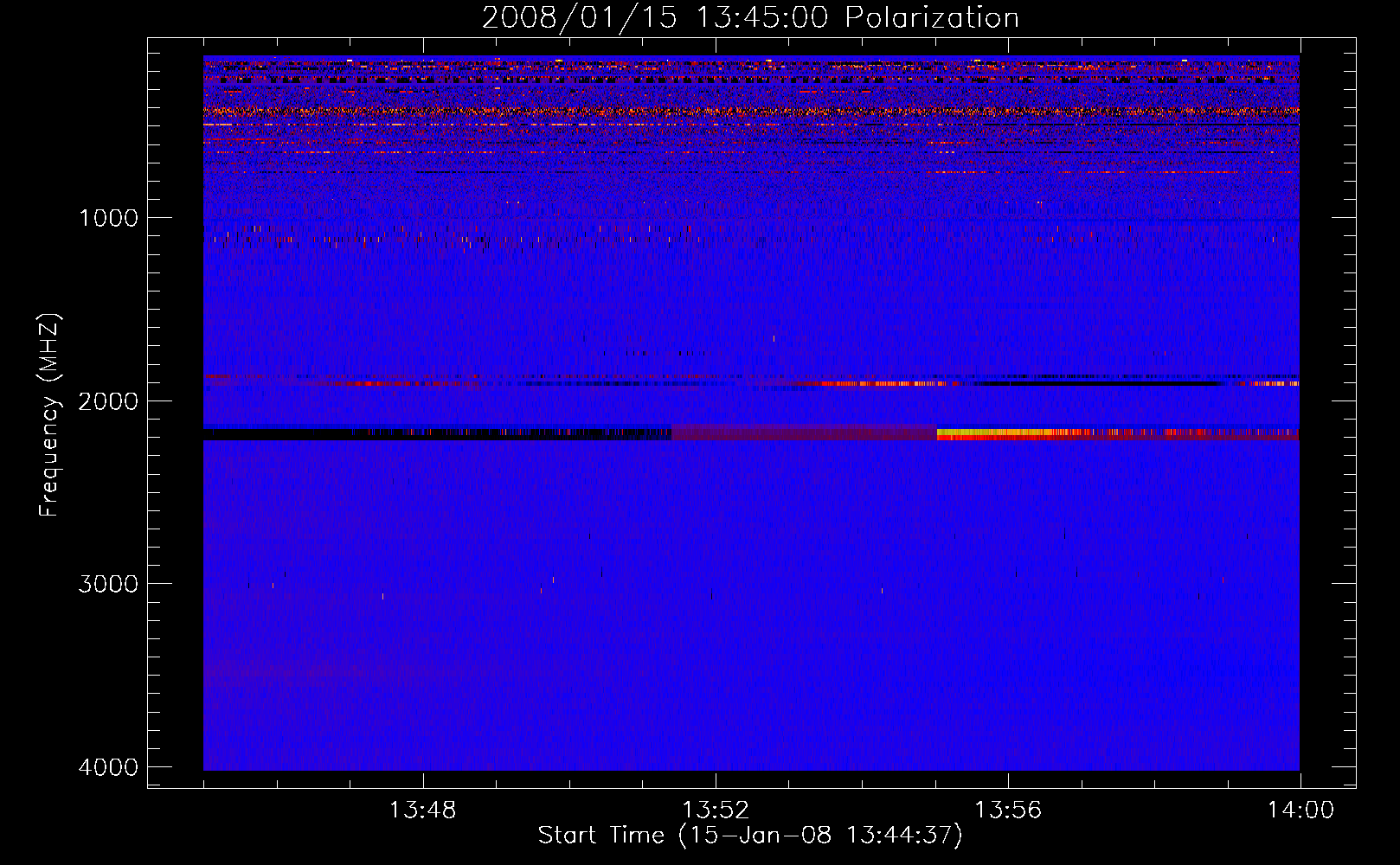Viewport: 1400px width, 865px height.
Task: Click the 13:48 time tick label
Action: 422,811
